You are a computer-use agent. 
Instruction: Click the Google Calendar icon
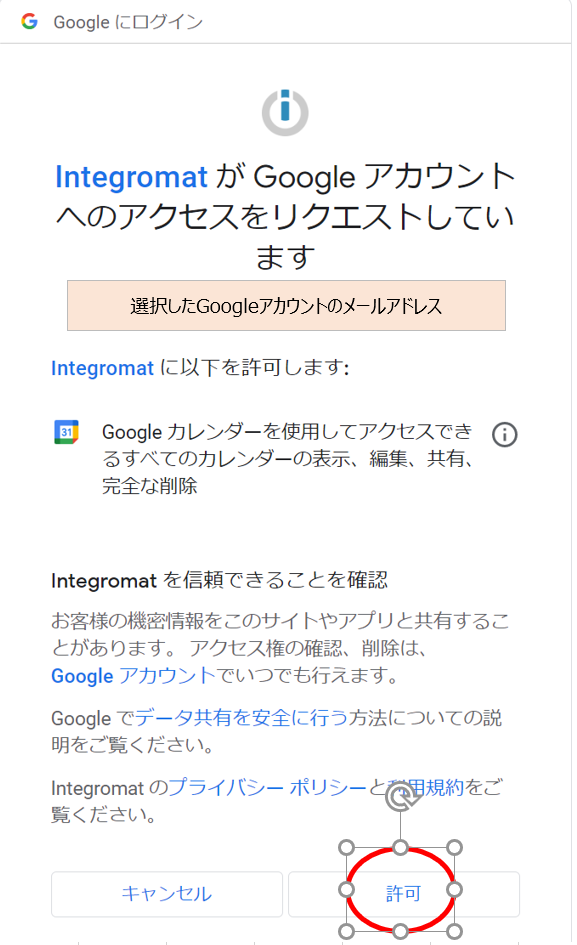[66, 432]
